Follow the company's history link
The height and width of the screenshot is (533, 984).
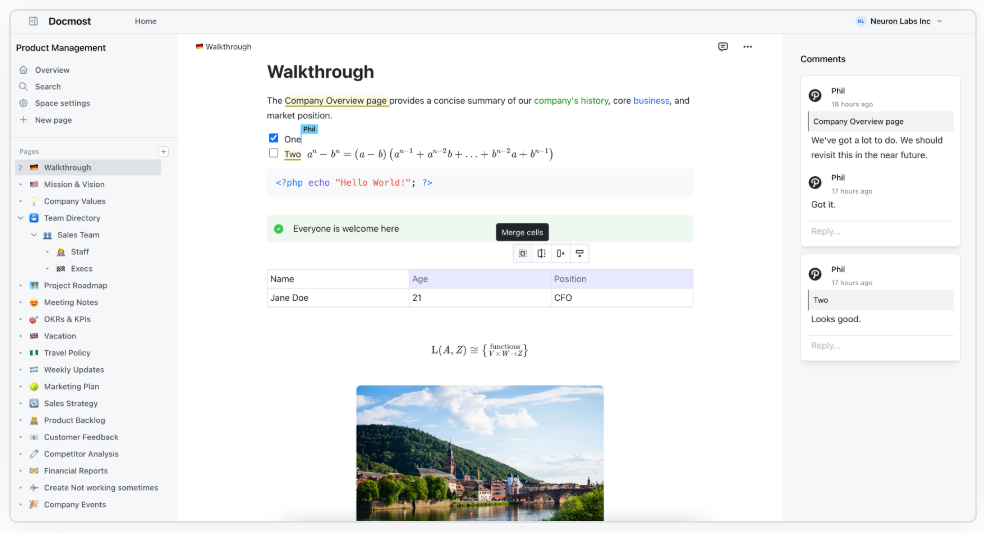(x=571, y=100)
